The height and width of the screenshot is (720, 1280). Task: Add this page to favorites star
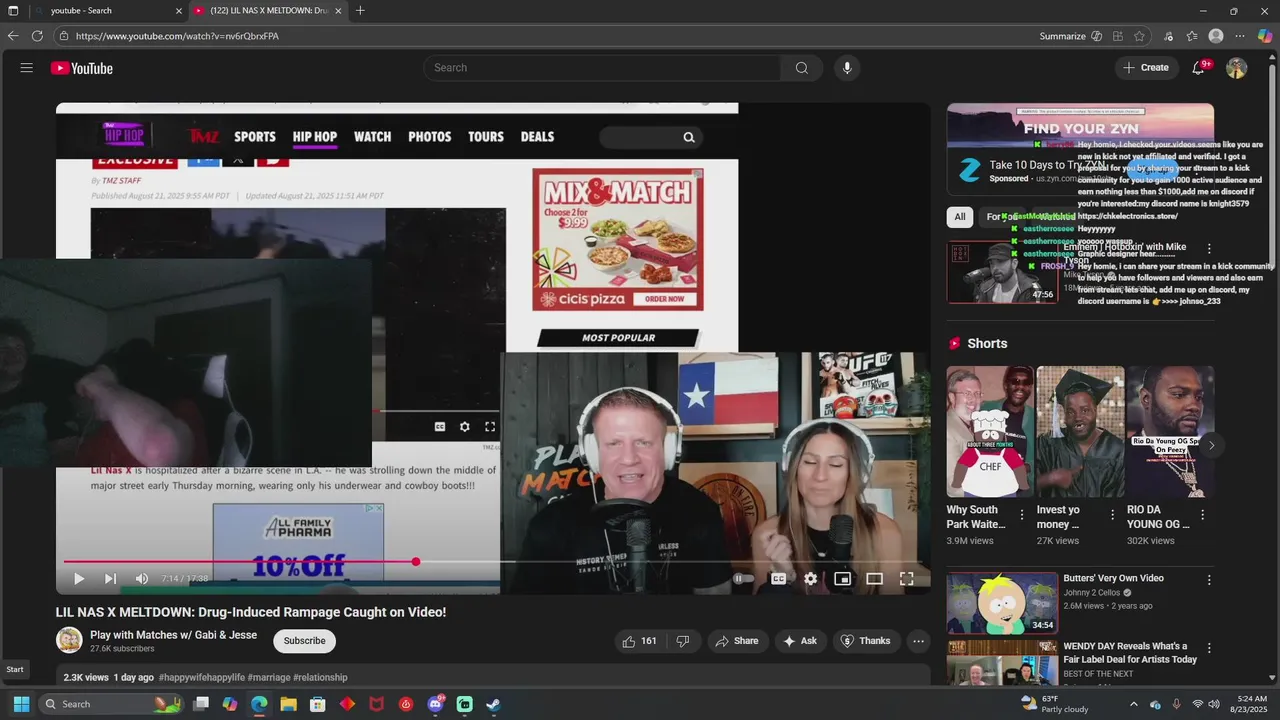1139,36
